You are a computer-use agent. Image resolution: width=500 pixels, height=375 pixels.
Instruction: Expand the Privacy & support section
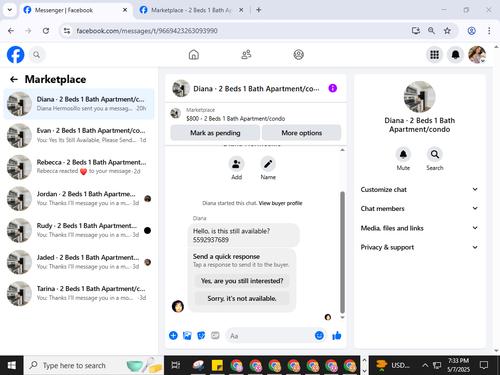pyautogui.click(x=419, y=247)
